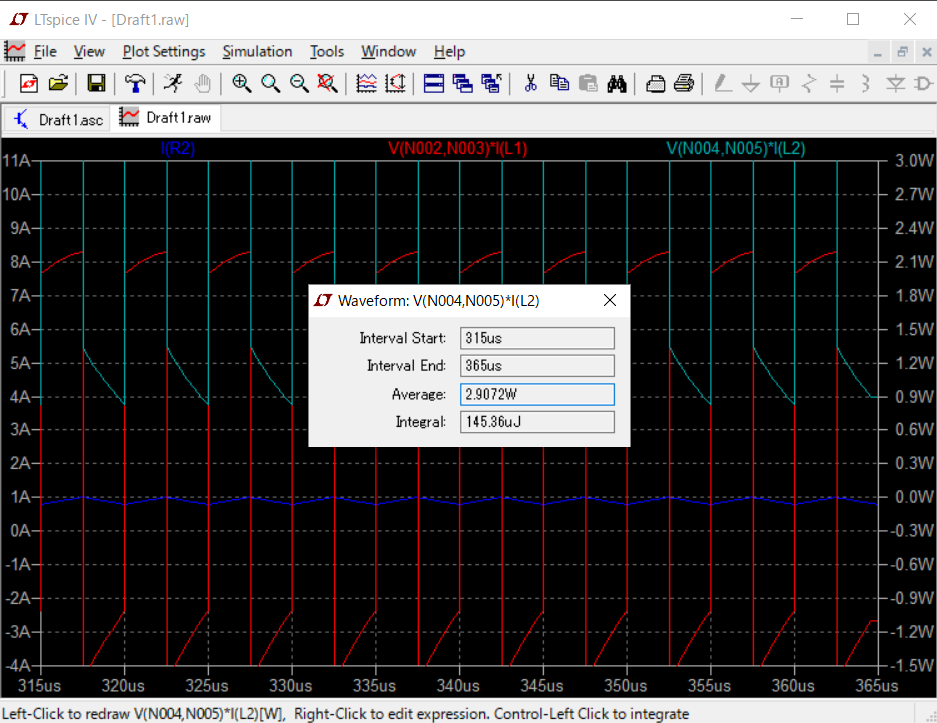Viewport: 937px width, 723px height.
Task: Select the Zoom In magnifier icon
Action: click(x=241, y=83)
